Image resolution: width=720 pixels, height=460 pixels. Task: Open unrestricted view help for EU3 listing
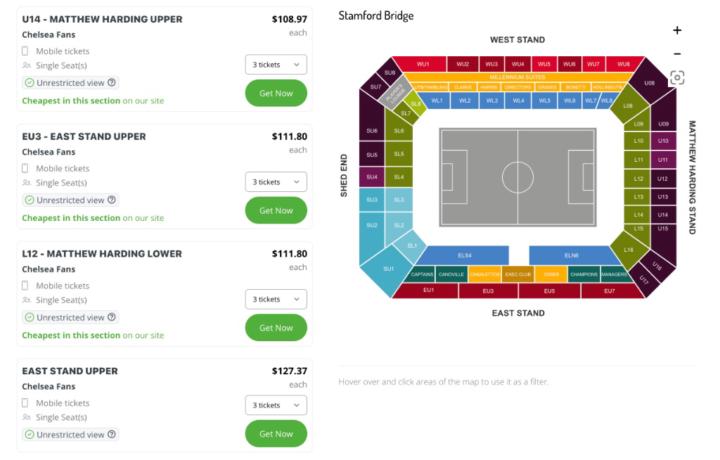point(112,200)
